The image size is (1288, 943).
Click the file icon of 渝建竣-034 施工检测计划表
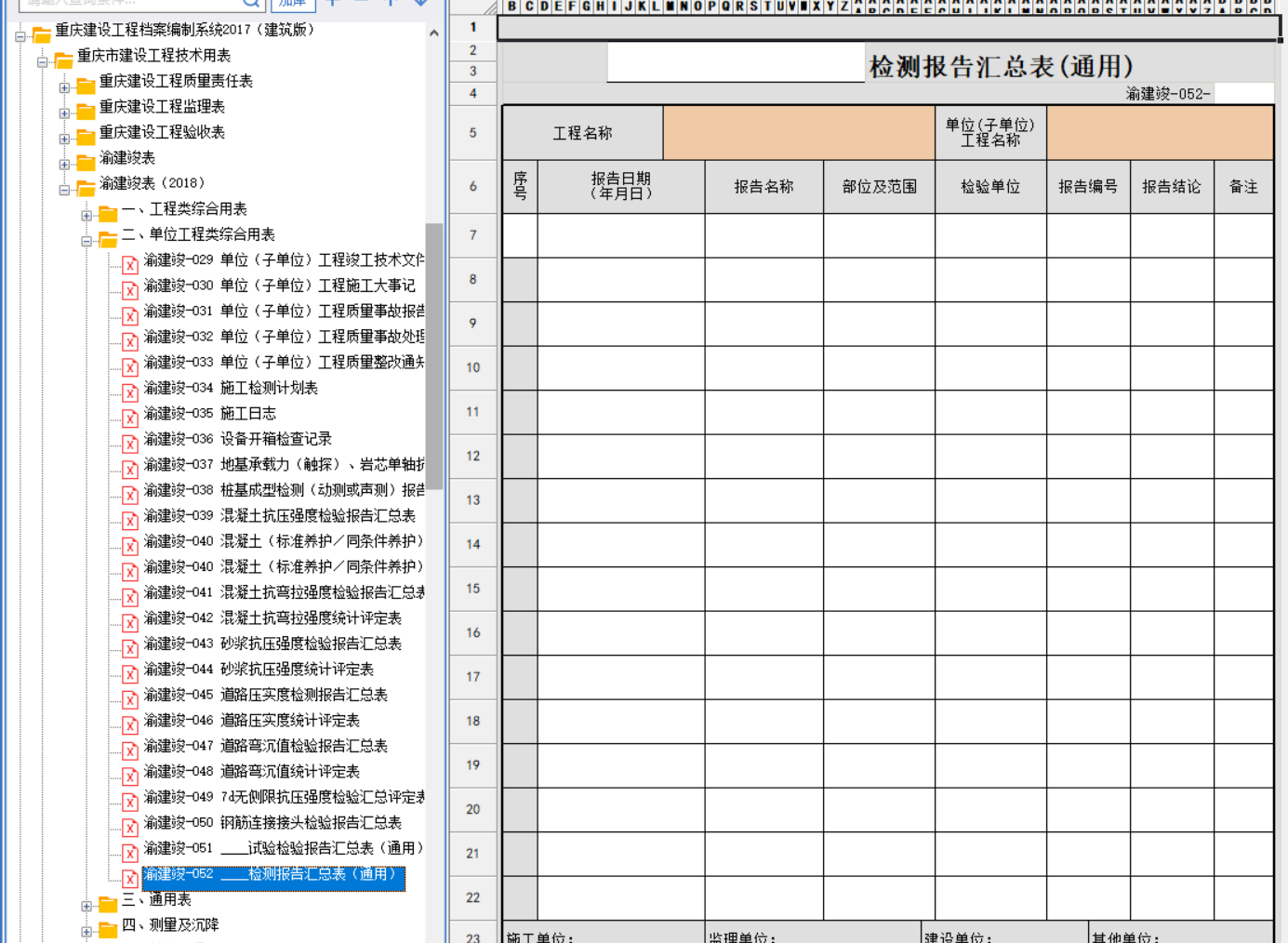click(130, 392)
